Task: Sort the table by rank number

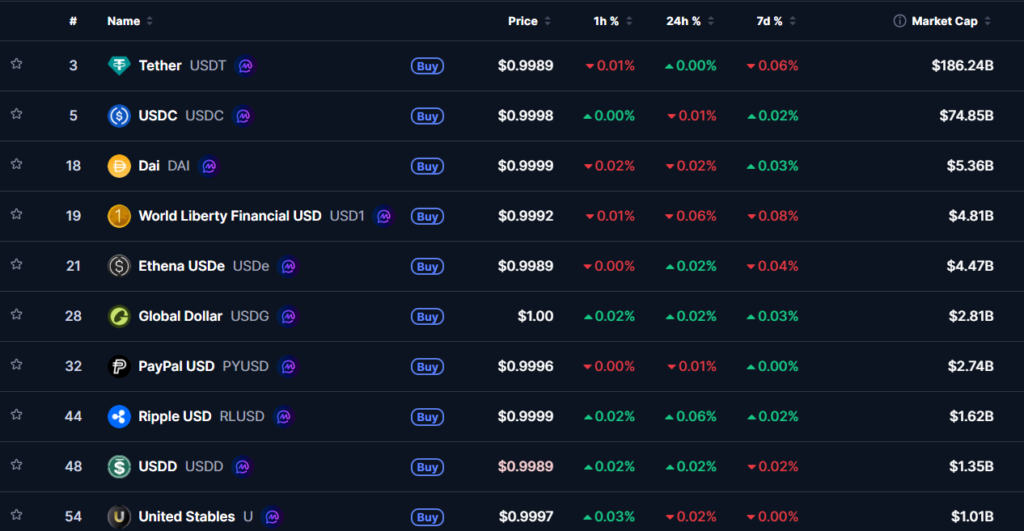Action: pyautogui.click(x=73, y=21)
